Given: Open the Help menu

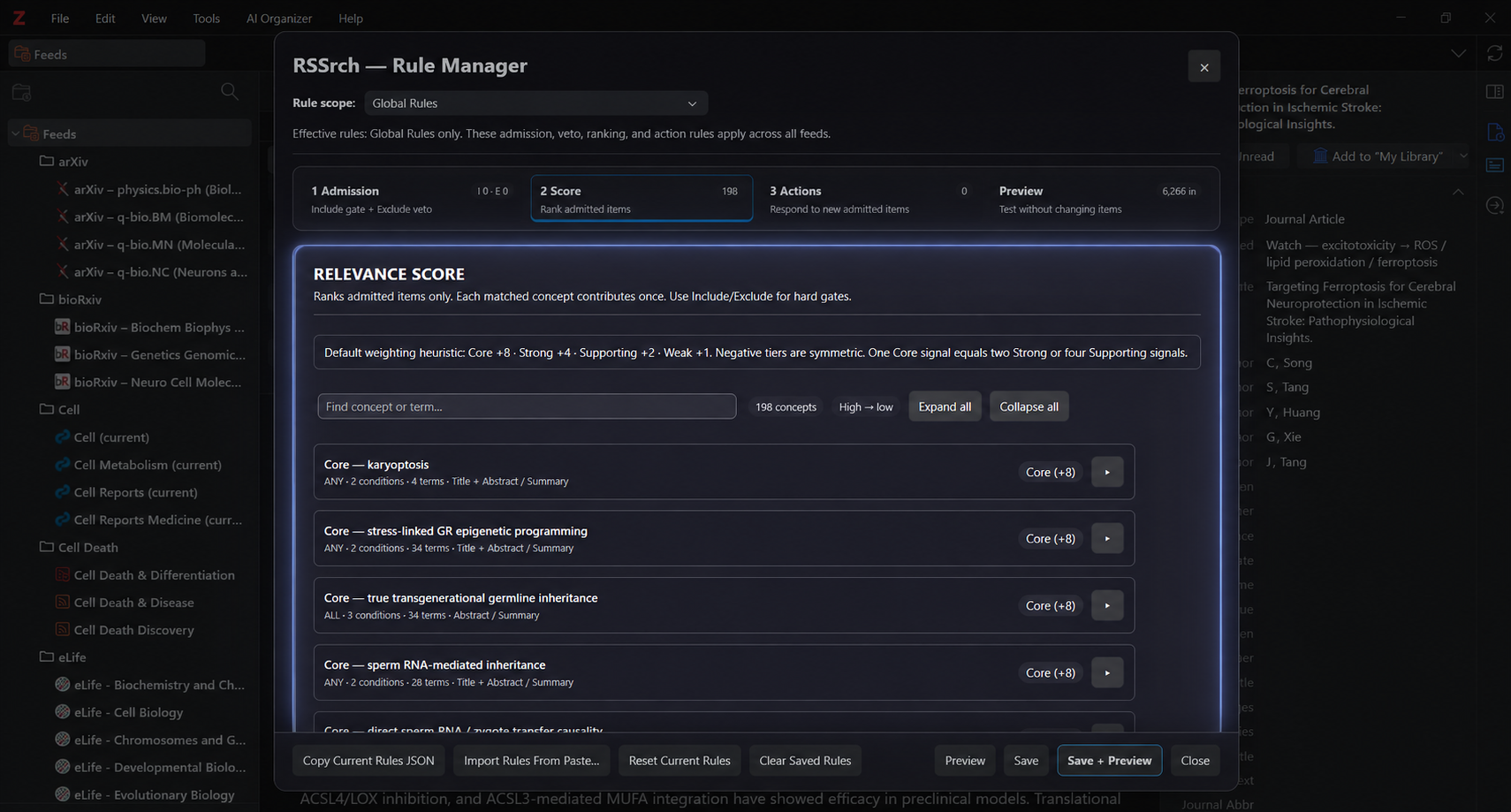Looking at the screenshot, I should click(351, 18).
